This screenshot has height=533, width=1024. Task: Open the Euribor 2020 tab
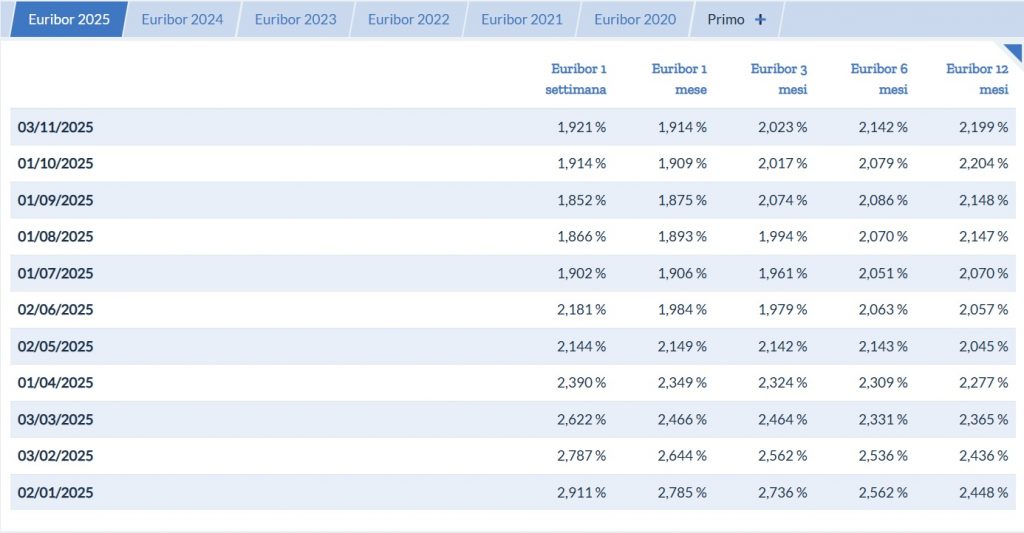click(634, 19)
